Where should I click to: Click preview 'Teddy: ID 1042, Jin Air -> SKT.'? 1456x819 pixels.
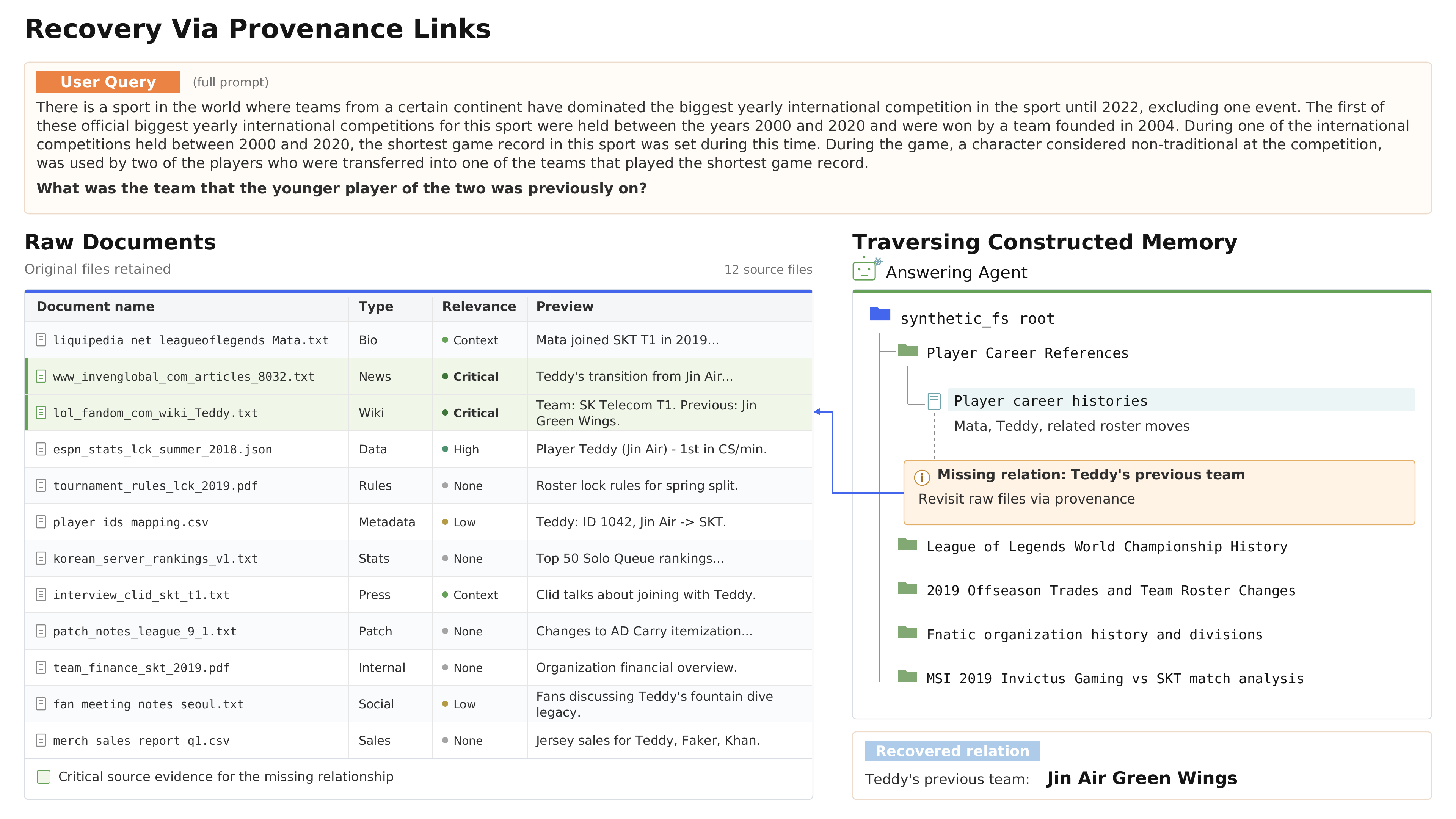(x=631, y=522)
